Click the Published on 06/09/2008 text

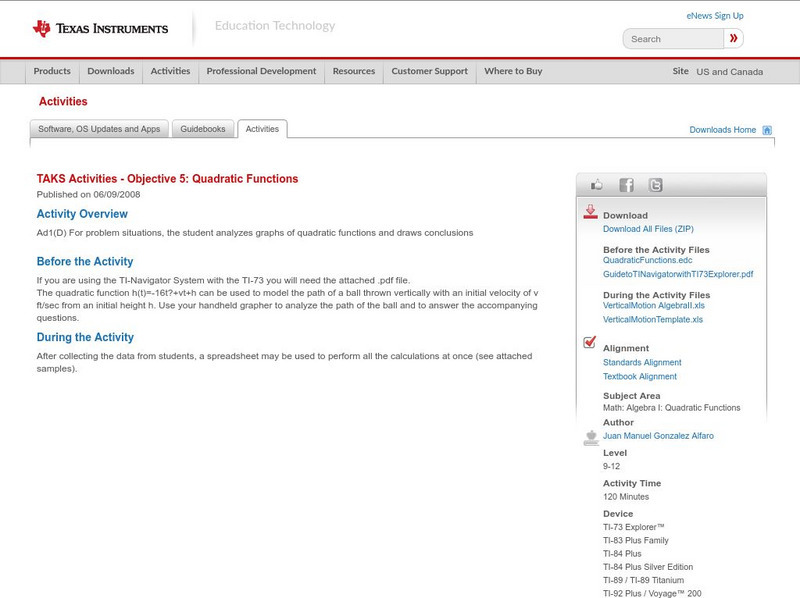tap(88, 194)
